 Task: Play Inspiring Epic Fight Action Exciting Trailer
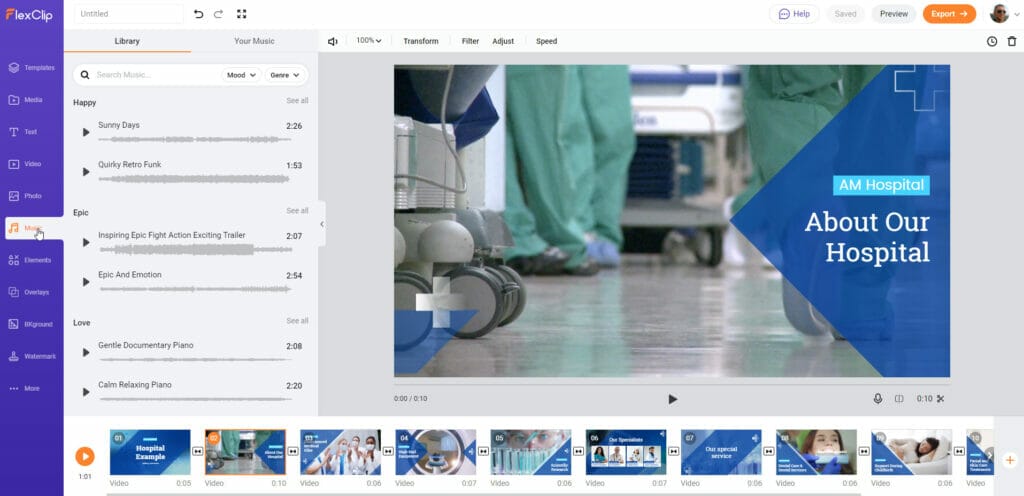pyautogui.click(x=86, y=242)
